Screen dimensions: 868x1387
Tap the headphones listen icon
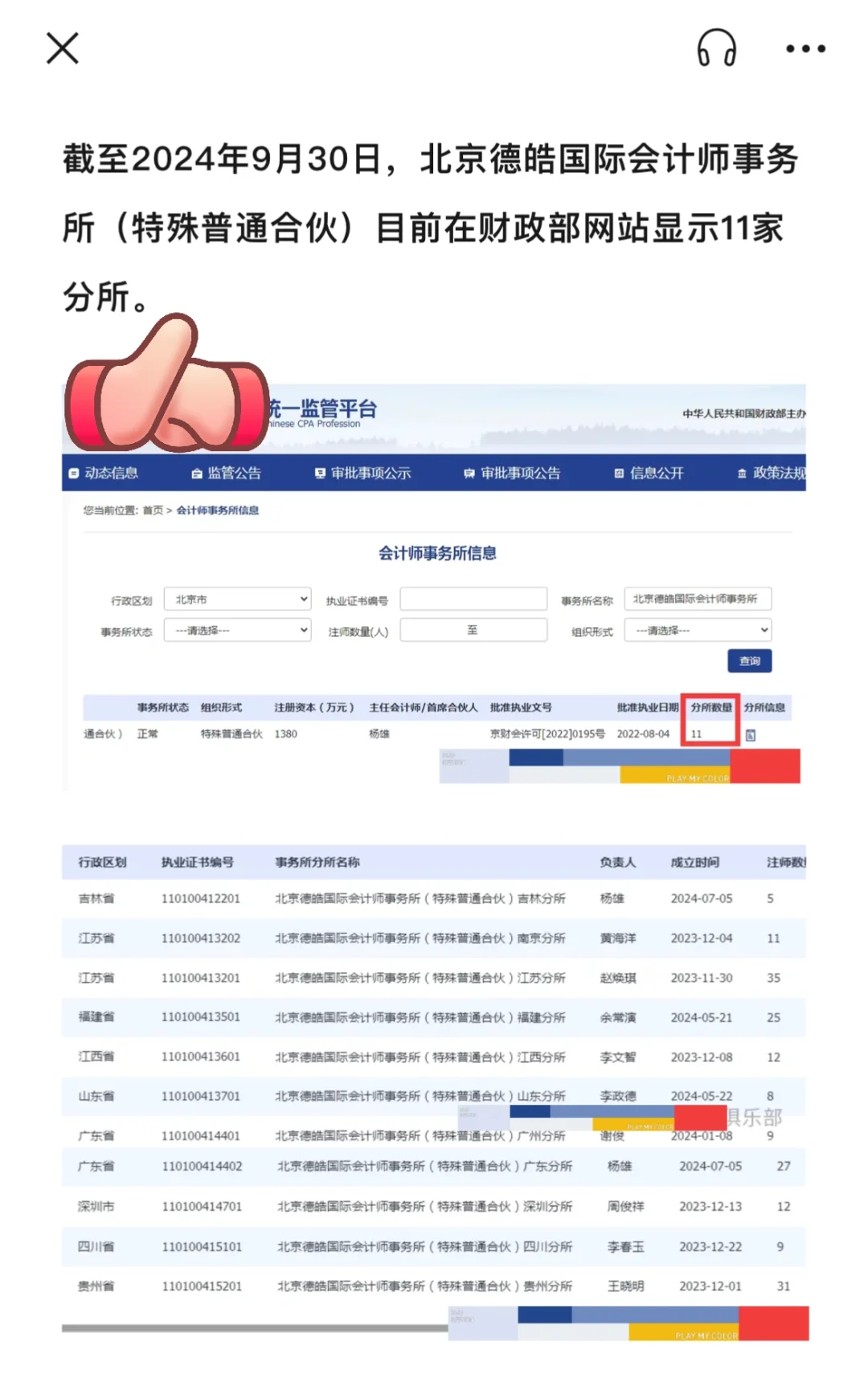pos(716,48)
